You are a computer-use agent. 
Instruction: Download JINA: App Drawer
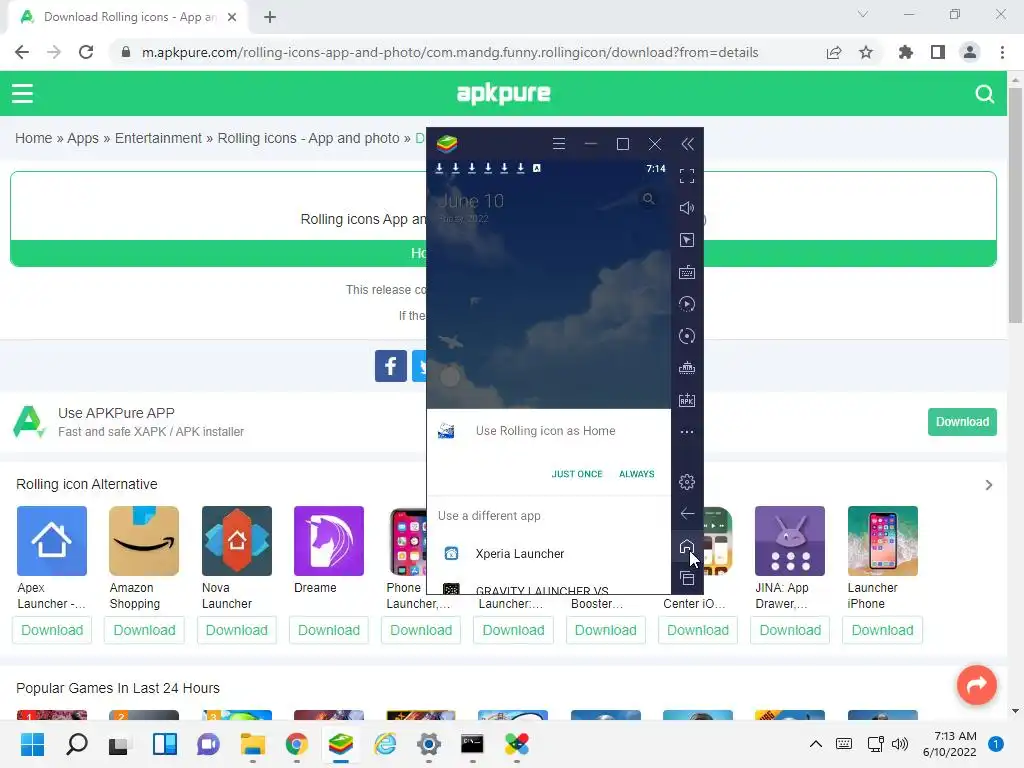coord(790,630)
